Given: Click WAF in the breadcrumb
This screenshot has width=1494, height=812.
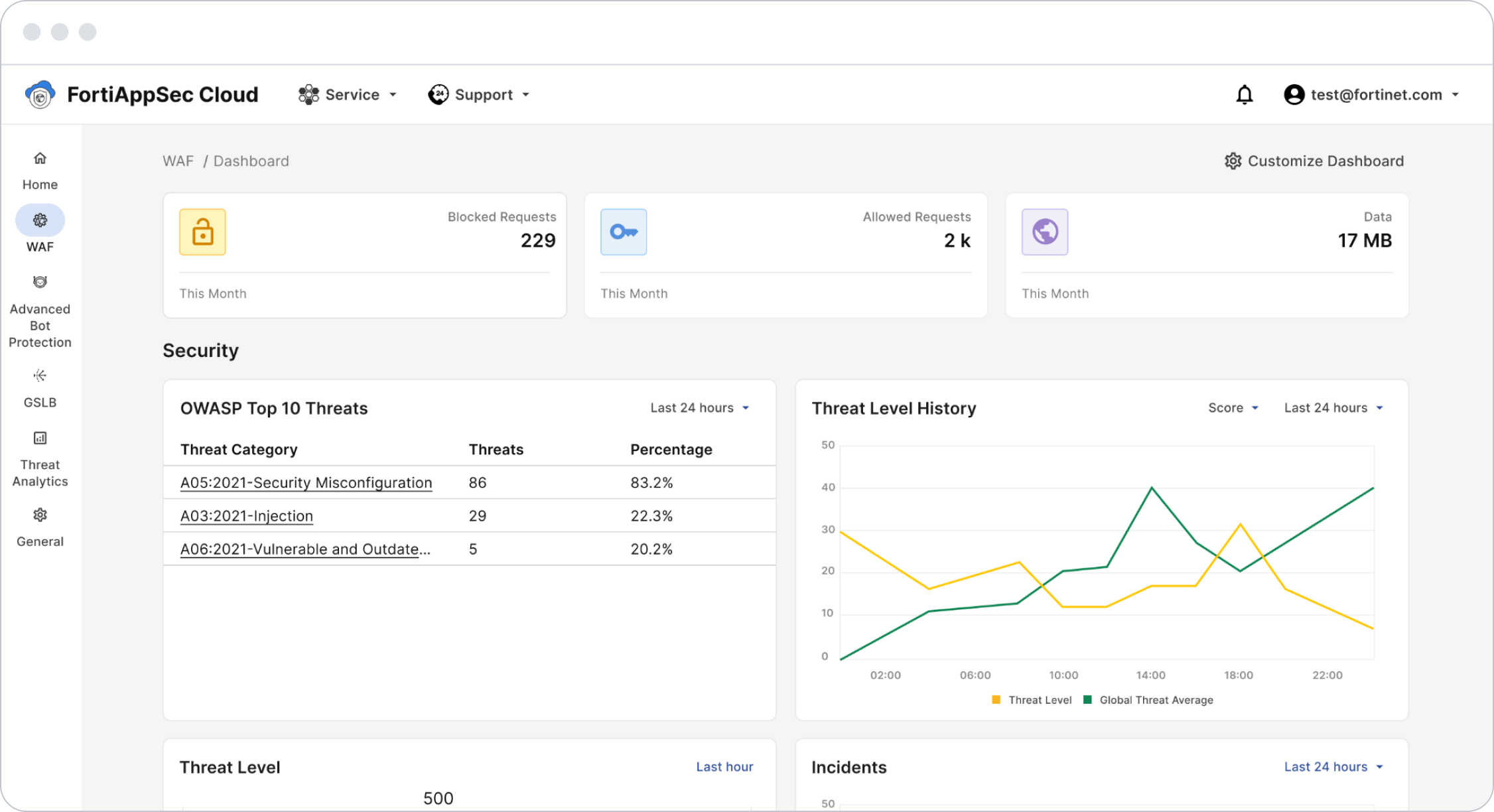Looking at the screenshot, I should tap(178, 161).
